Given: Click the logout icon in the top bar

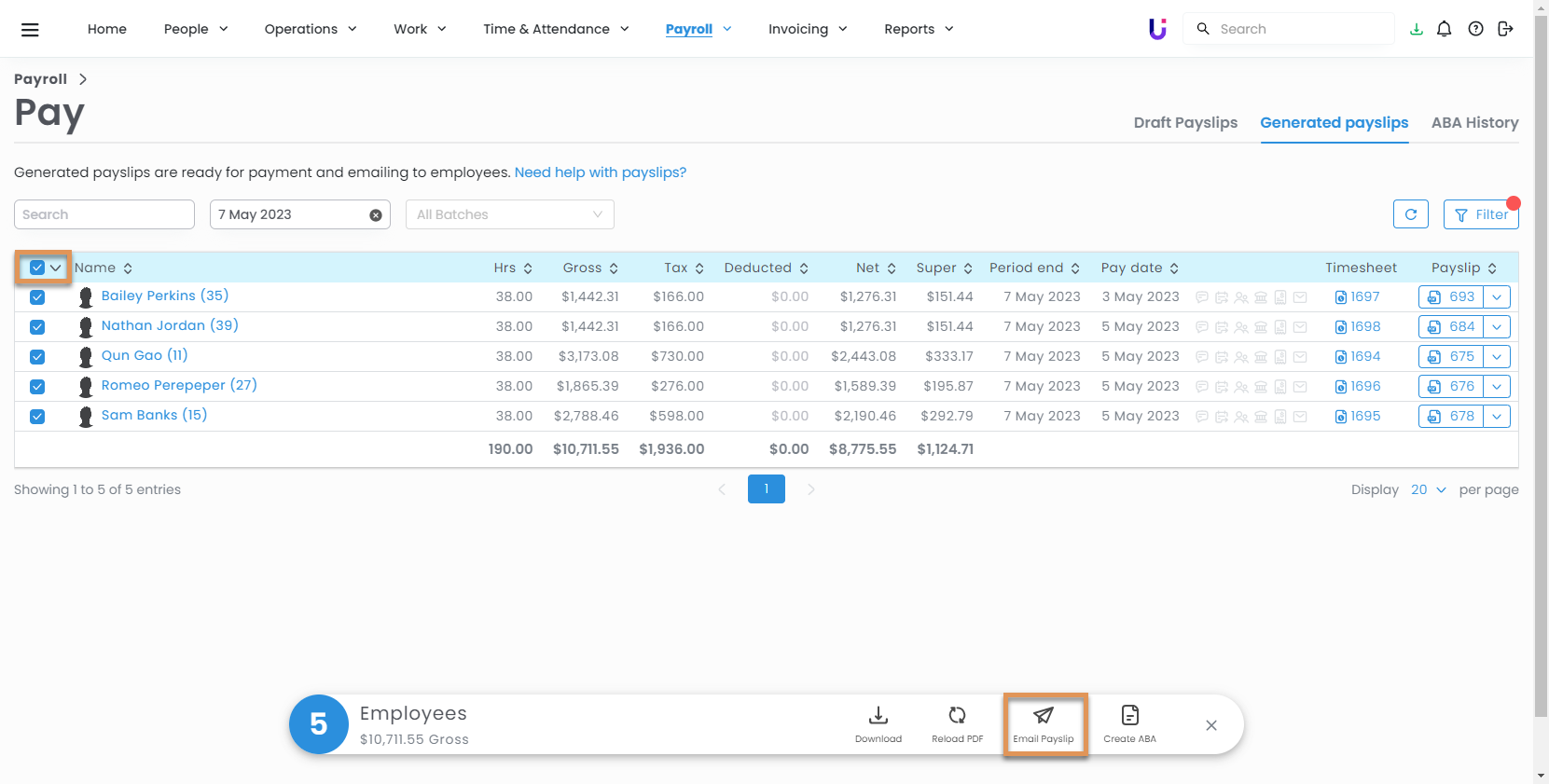Looking at the screenshot, I should 1505,29.
